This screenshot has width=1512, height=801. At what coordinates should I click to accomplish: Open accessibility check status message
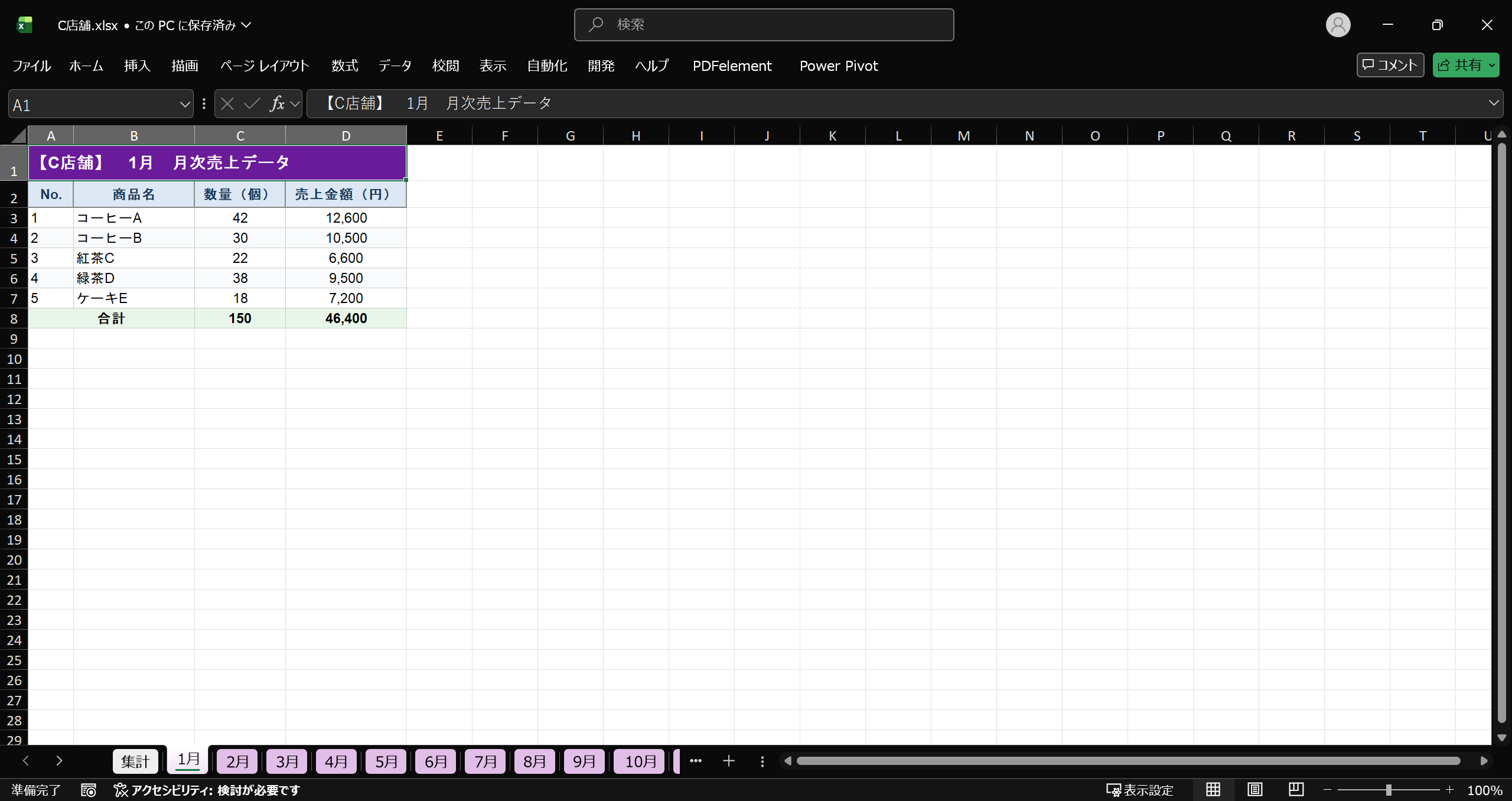(207, 790)
